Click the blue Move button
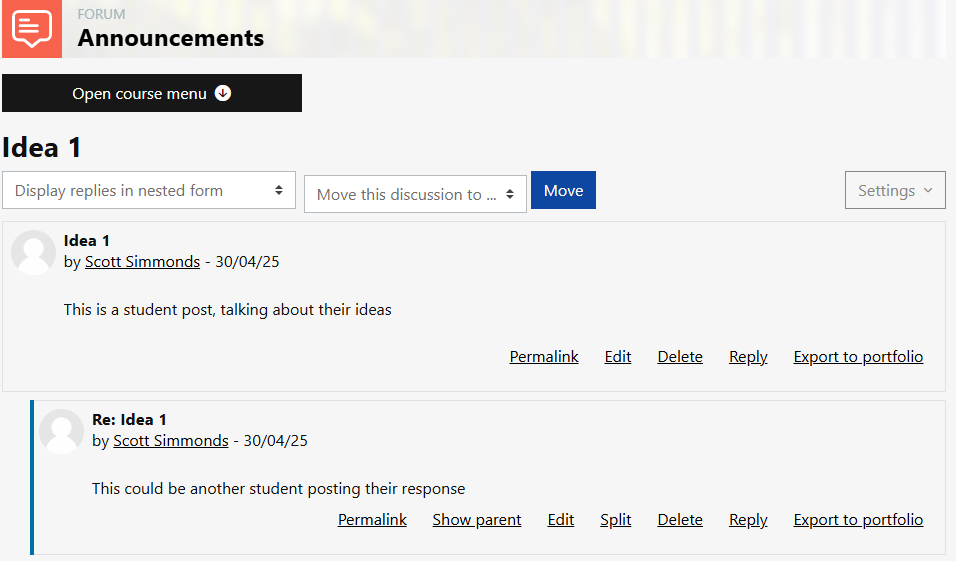The height and width of the screenshot is (561, 956). [x=563, y=190]
